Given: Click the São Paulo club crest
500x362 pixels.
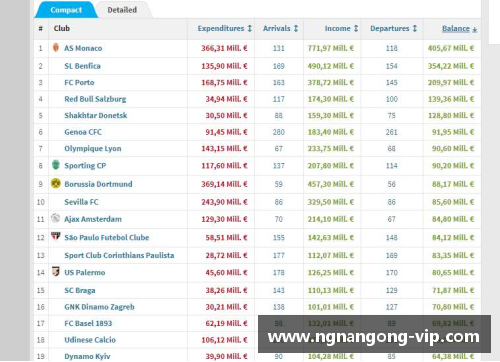Looking at the screenshot, I should tap(56, 236).
